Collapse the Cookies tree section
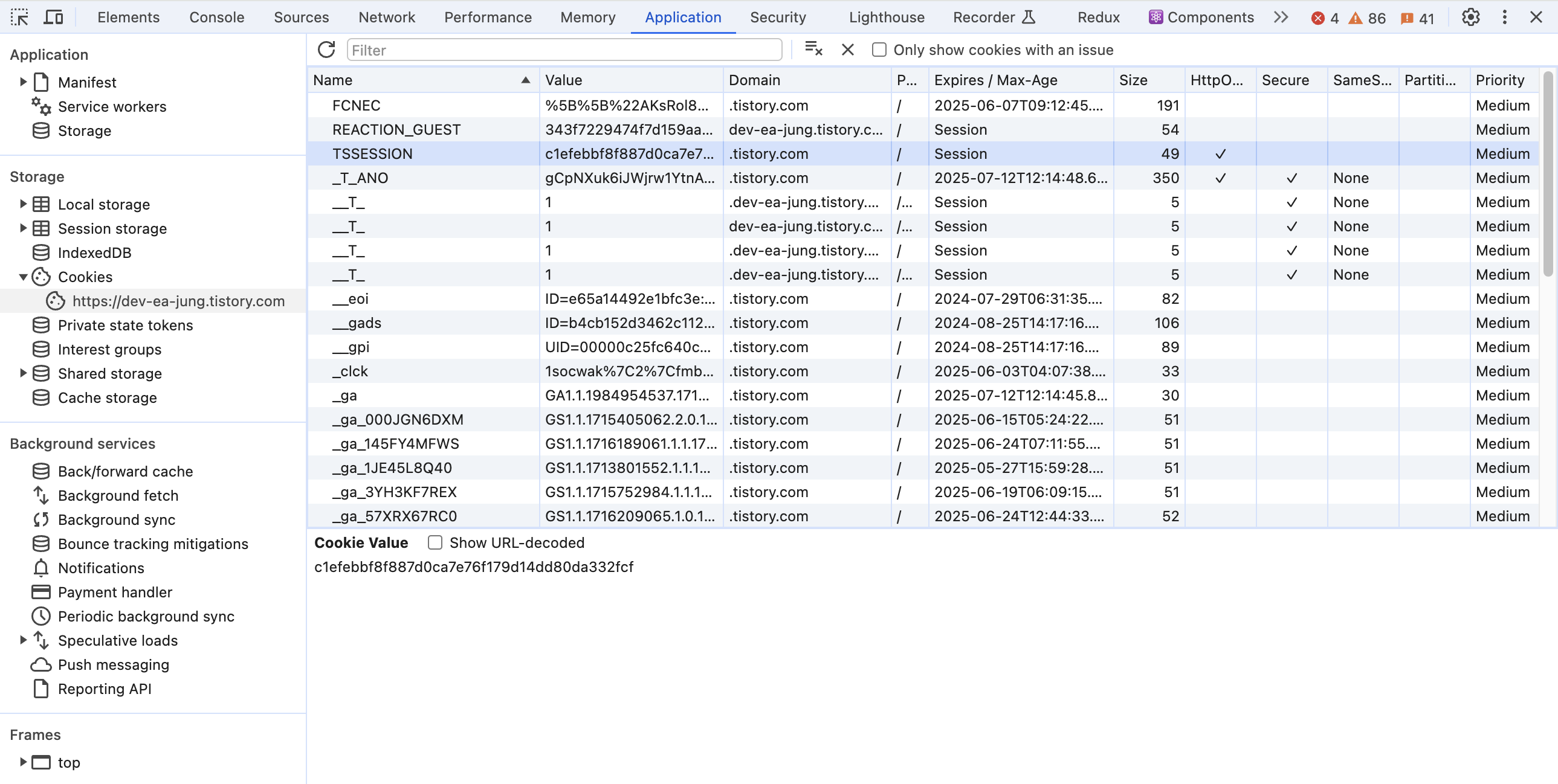This screenshot has height=784, width=1558. click(x=23, y=277)
